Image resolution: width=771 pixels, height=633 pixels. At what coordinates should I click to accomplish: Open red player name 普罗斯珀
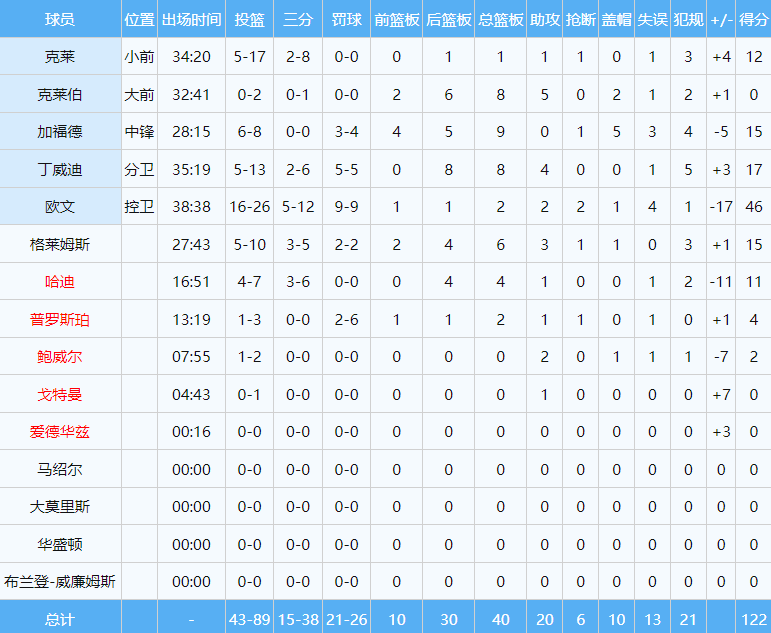(x=60, y=320)
